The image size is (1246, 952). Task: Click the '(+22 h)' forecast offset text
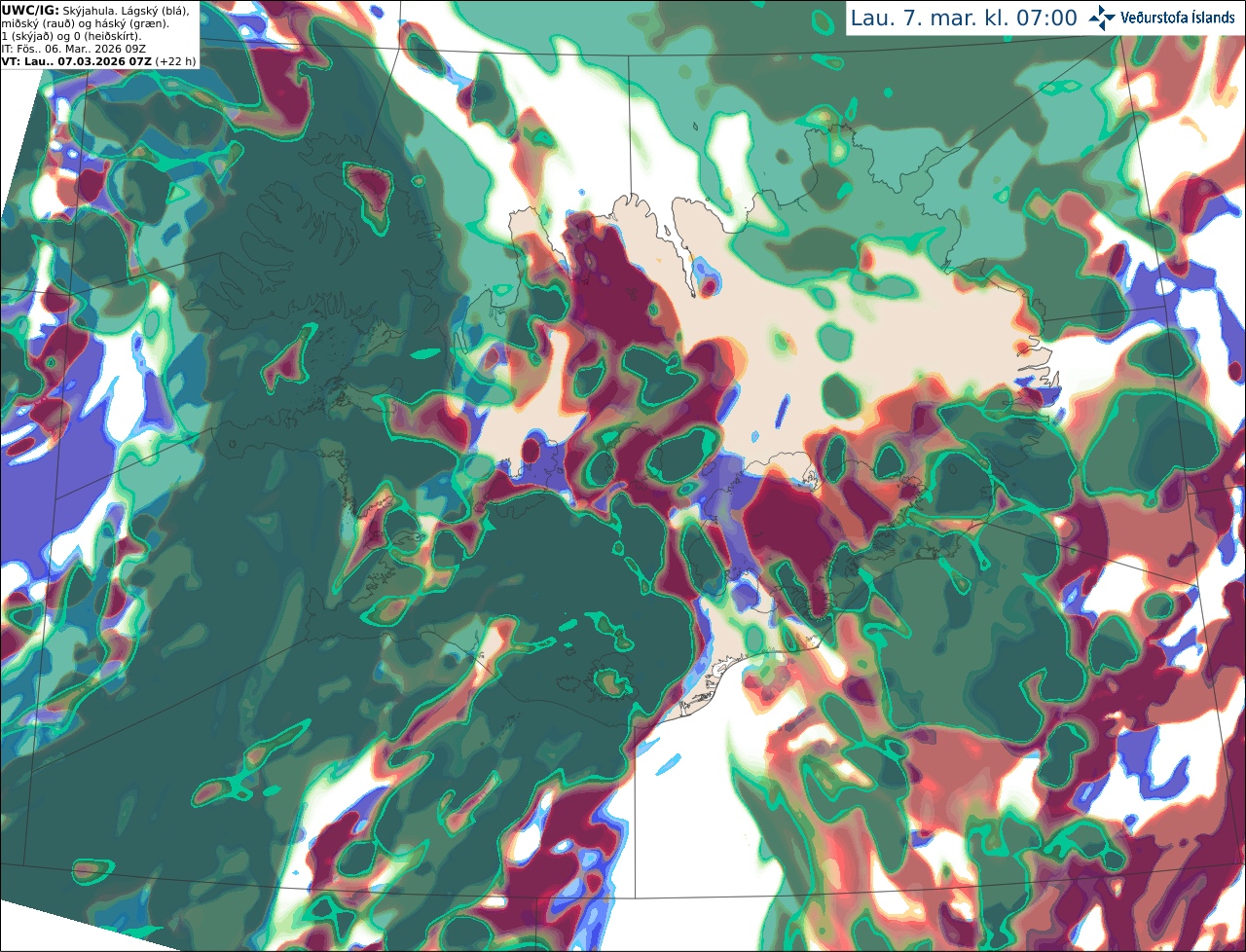(176, 61)
